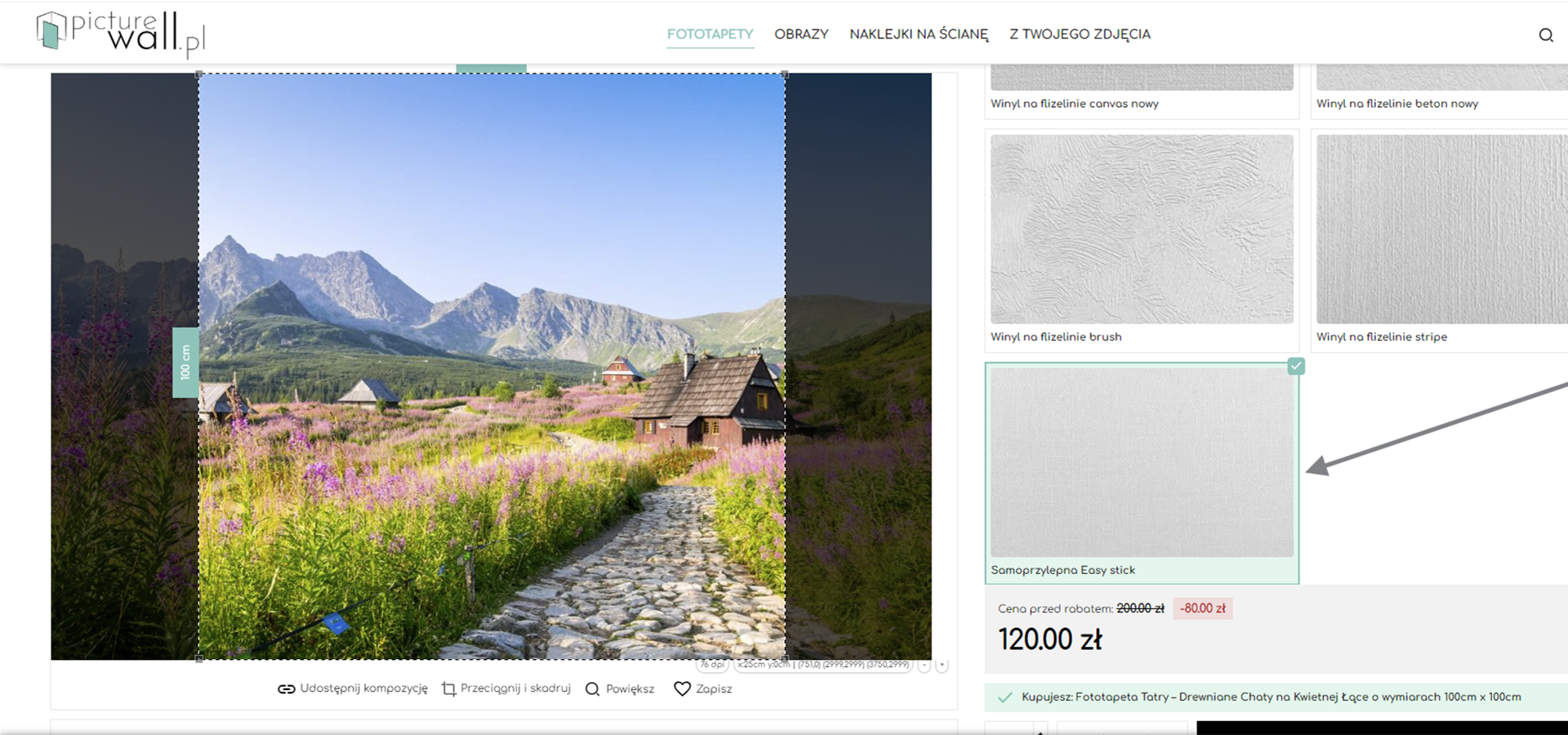Click the Samoprzylepna Easy stick texture swatch
1568x735 pixels.
pos(1142,462)
